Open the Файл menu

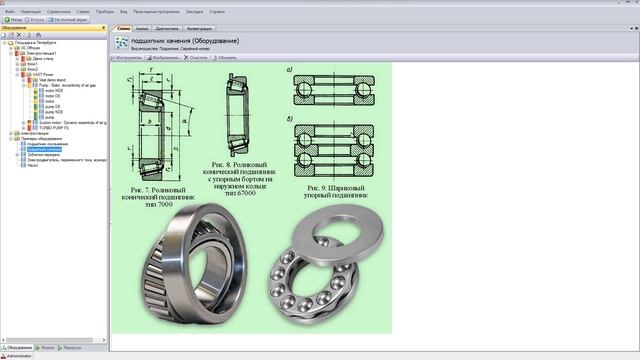click(x=10, y=12)
